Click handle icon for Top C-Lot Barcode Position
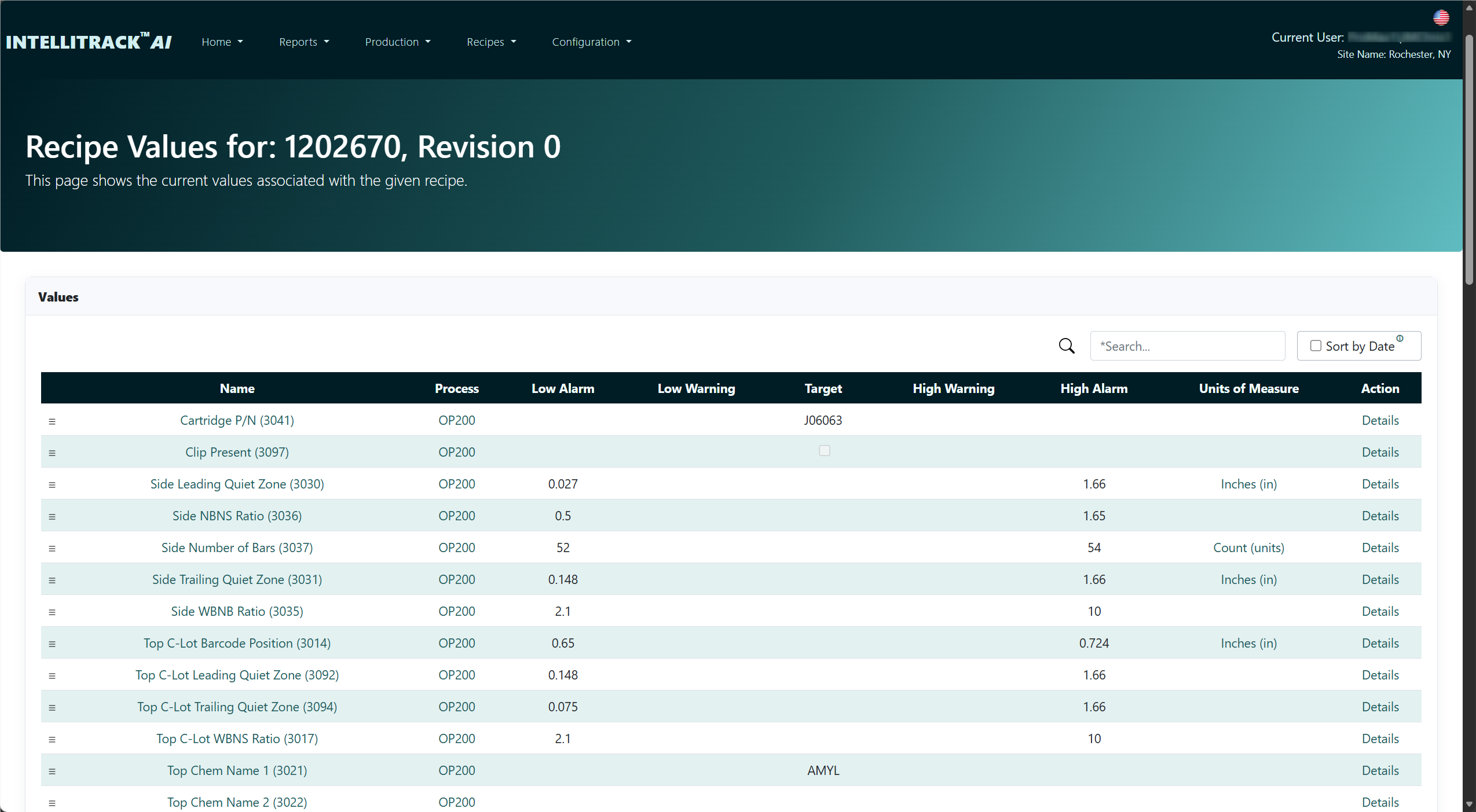 point(52,644)
